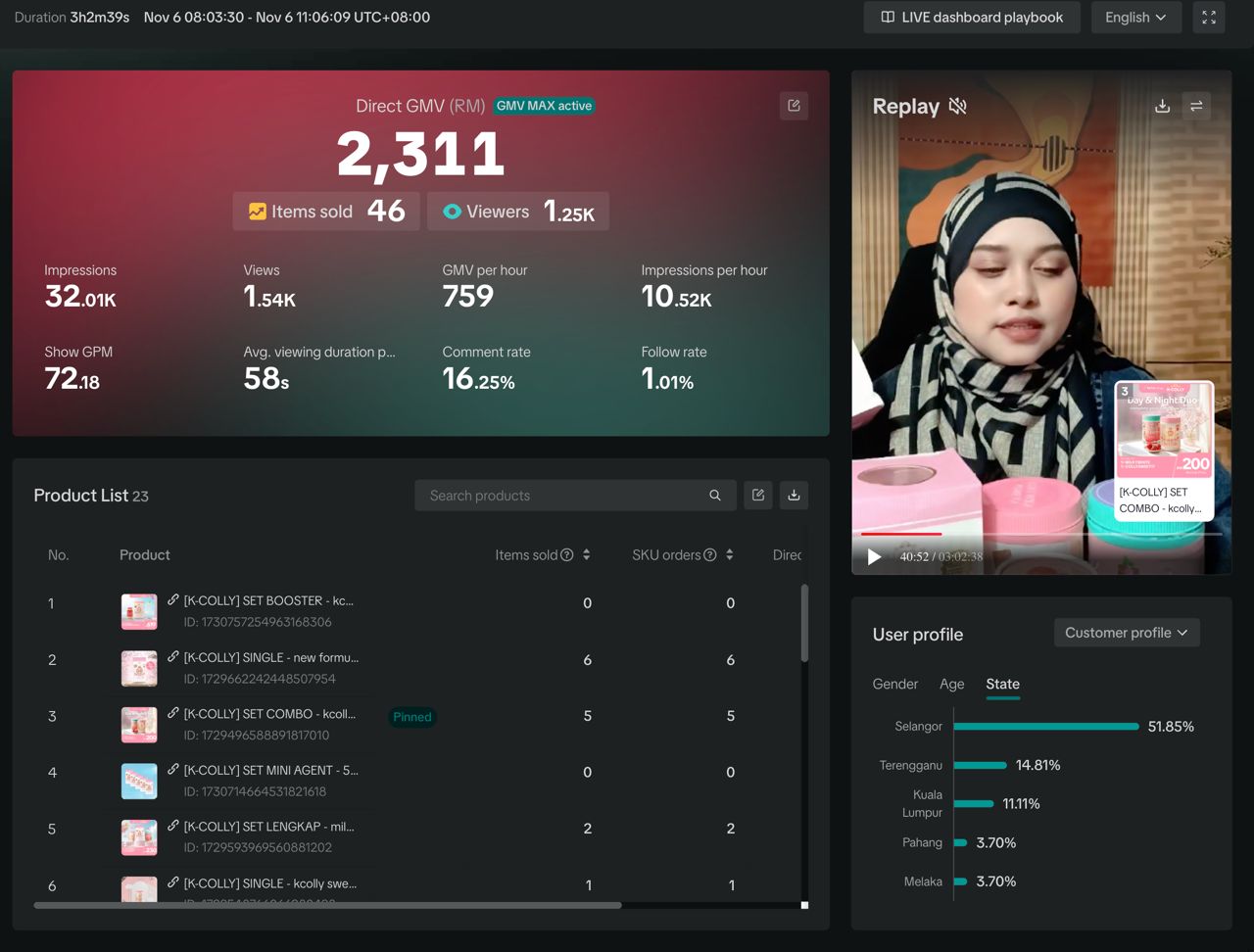Click the edit icon on Direct GMV card
Viewport: 1254px width, 952px height.
point(794,106)
